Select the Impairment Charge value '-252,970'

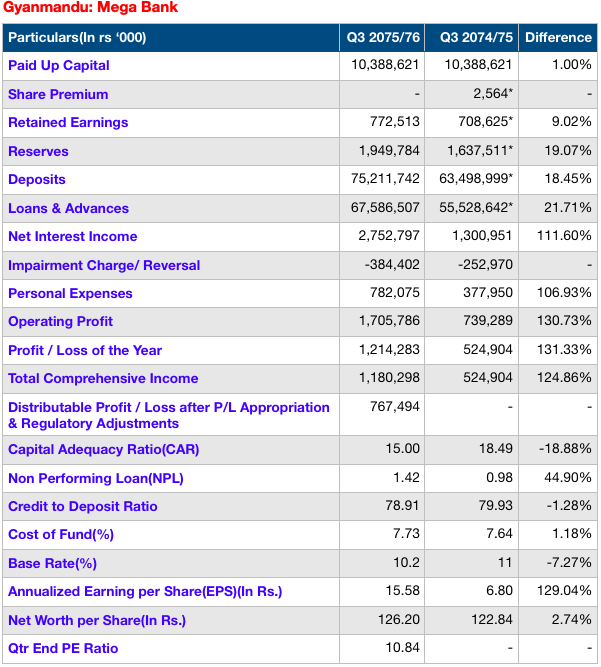[485, 265]
